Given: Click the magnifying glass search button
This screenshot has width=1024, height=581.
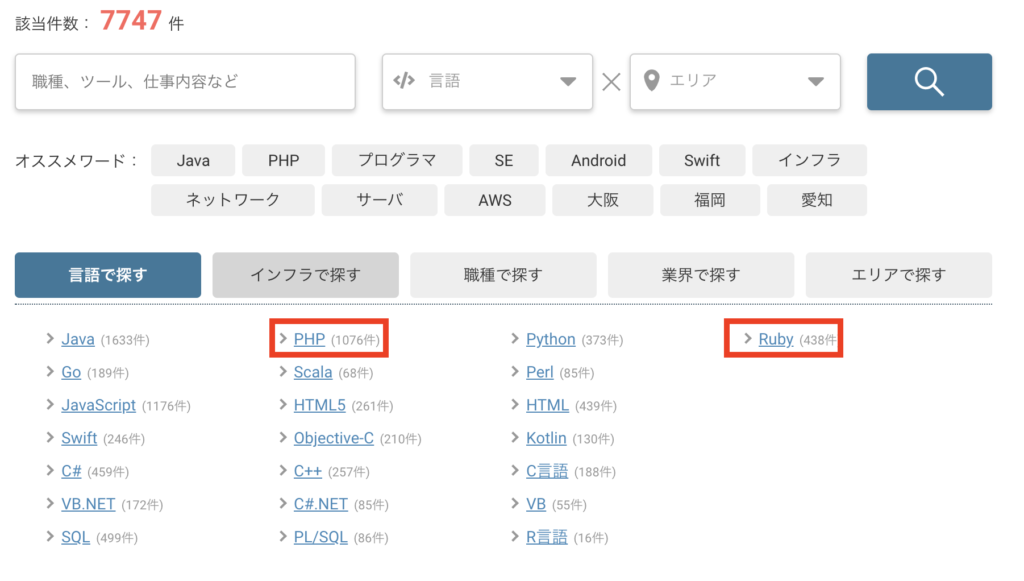Looking at the screenshot, I should pyautogui.click(x=929, y=82).
